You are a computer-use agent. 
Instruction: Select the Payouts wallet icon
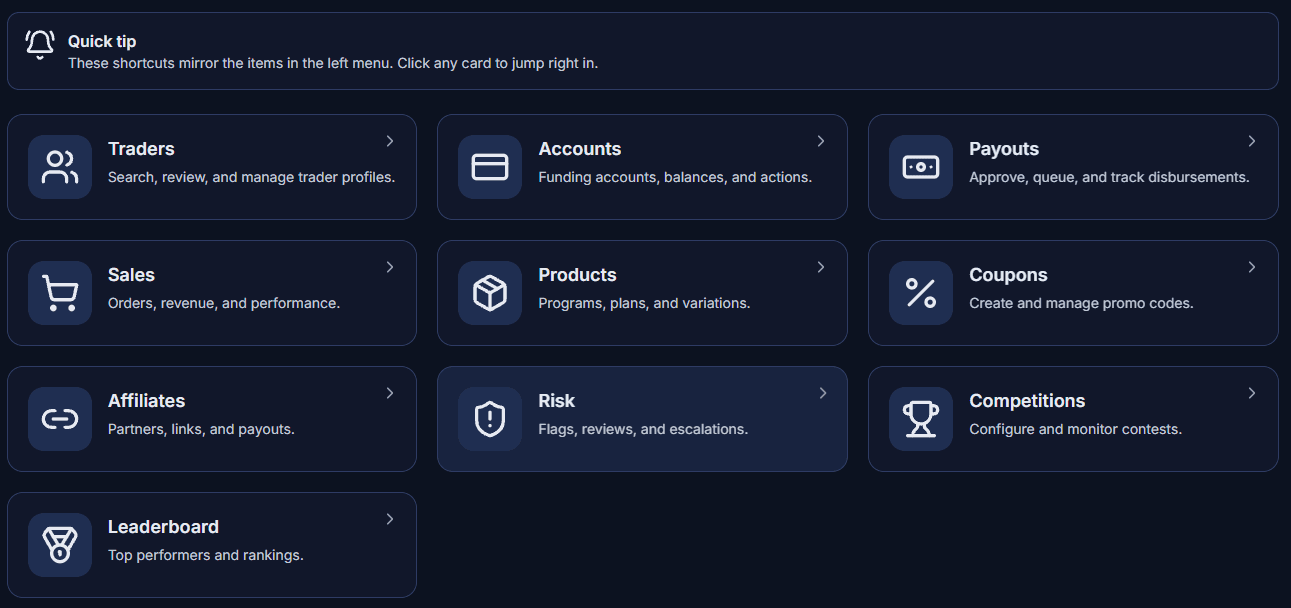[x=920, y=166]
